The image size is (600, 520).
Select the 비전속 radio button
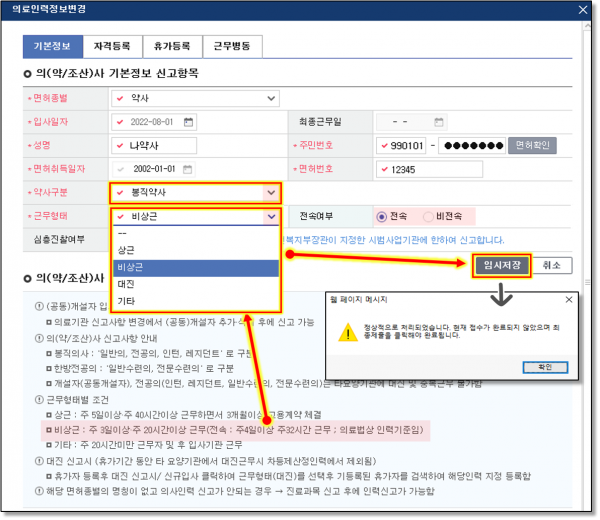[429, 216]
